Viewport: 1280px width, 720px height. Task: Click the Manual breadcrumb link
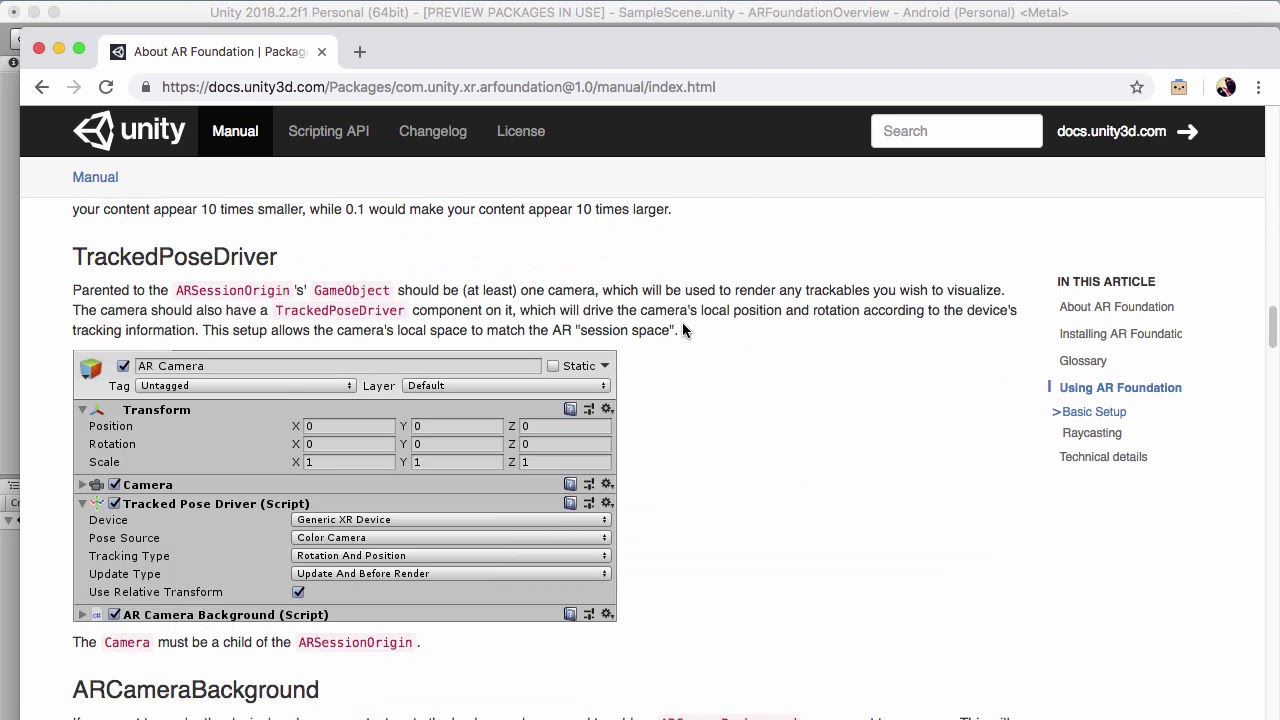point(95,177)
